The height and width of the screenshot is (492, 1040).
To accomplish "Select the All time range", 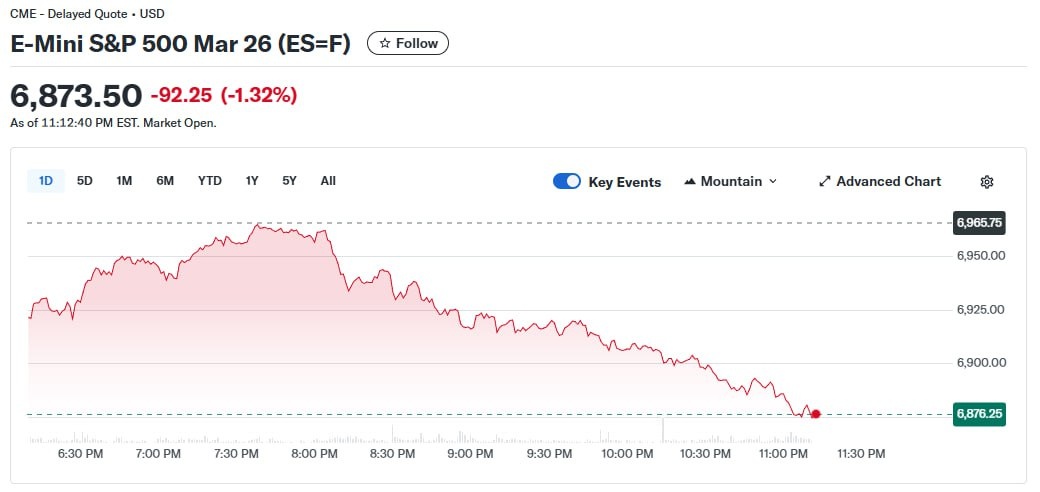I will tap(328, 181).
